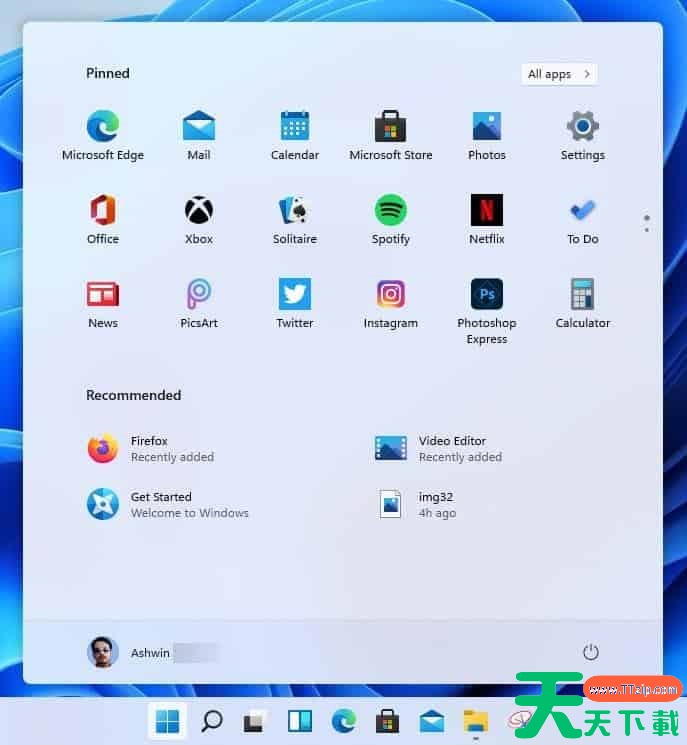This screenshot has height=745, width=687.
Task: Open the Twitter app
Action: (x=295, y=304)
